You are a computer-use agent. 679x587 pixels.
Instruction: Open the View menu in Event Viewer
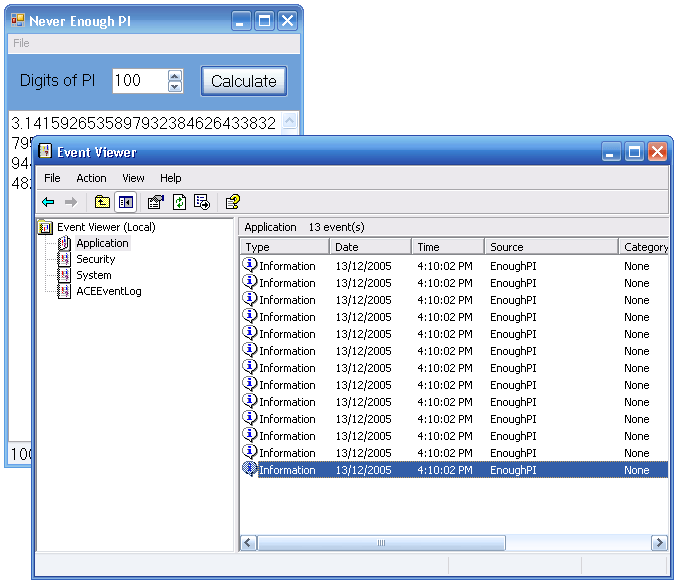click(x=133, y=178)
